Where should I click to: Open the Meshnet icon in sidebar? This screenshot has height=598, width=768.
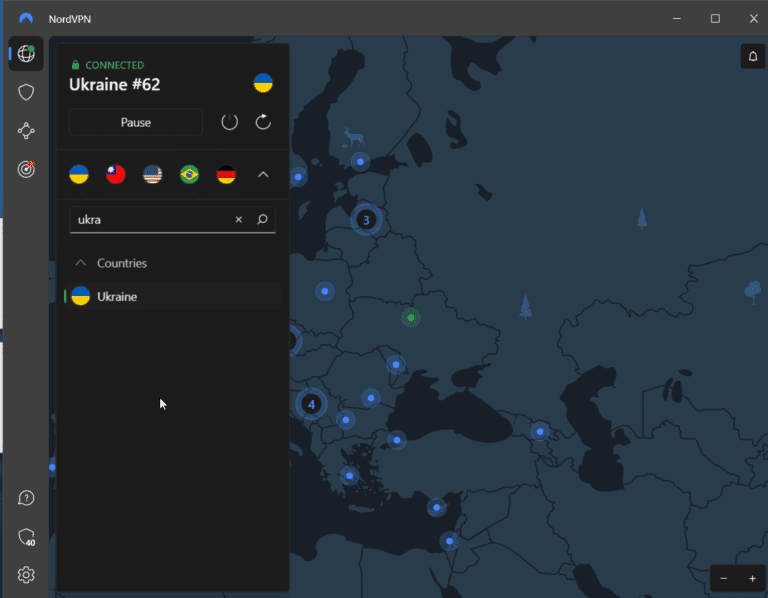(27, 131)
